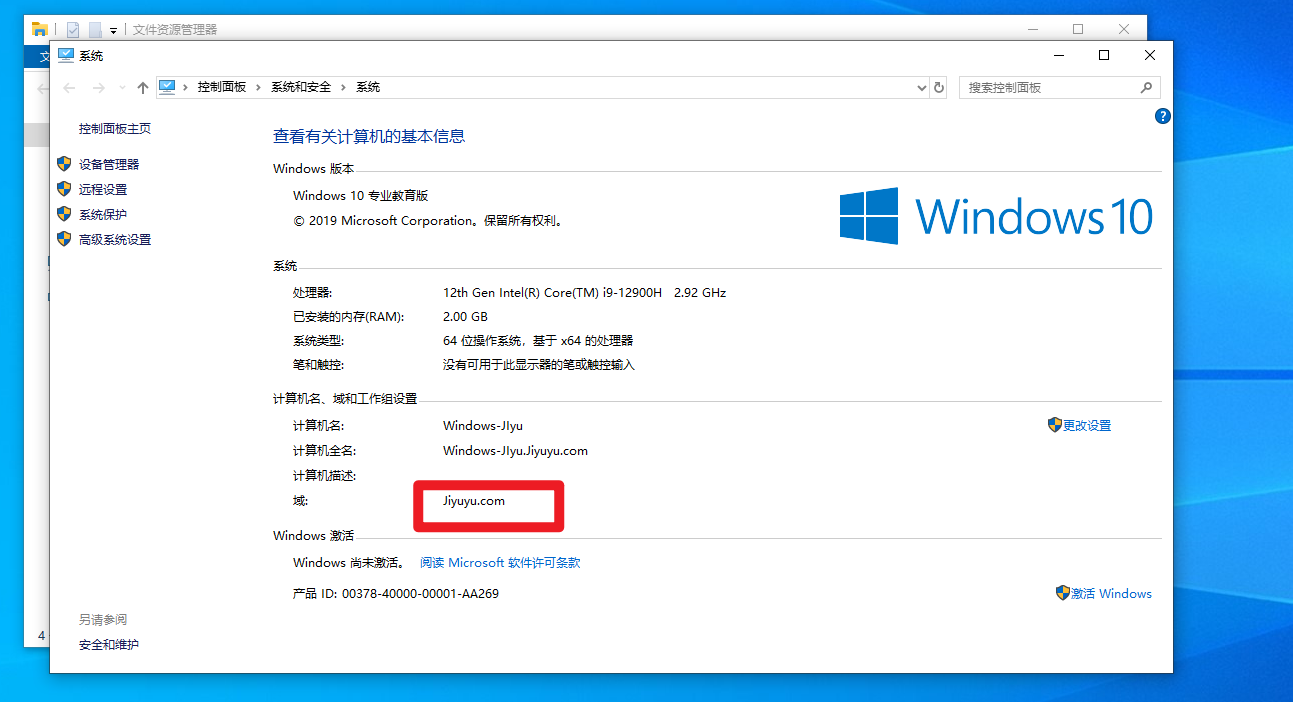This screenshot has height=702, width=1293.
Task: Click the domain value Jiyuyu.com
Action: (474, 500)
